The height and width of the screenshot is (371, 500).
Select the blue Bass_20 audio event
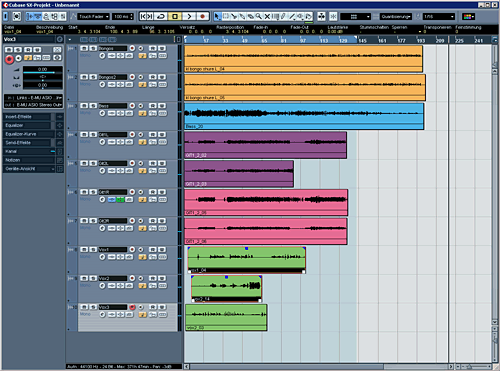[x=304, y=116]
